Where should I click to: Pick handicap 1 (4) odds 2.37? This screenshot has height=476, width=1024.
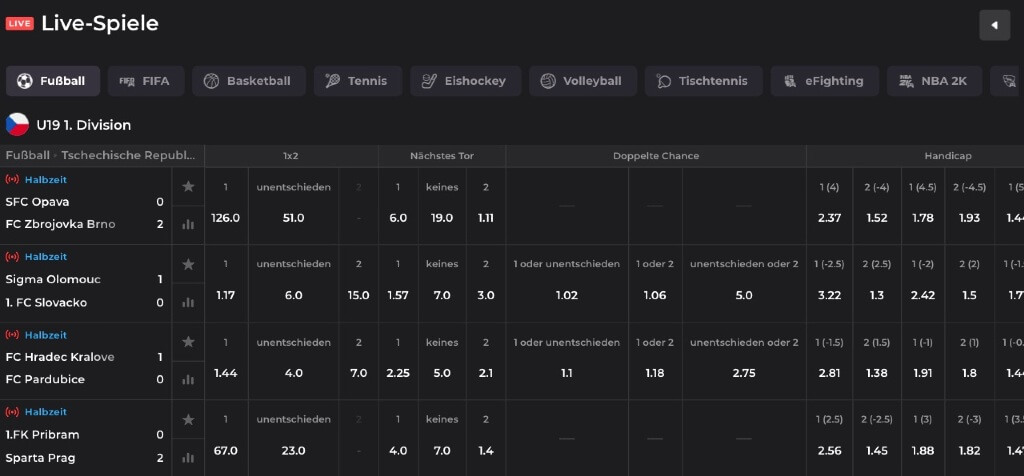tap(829, 206)
